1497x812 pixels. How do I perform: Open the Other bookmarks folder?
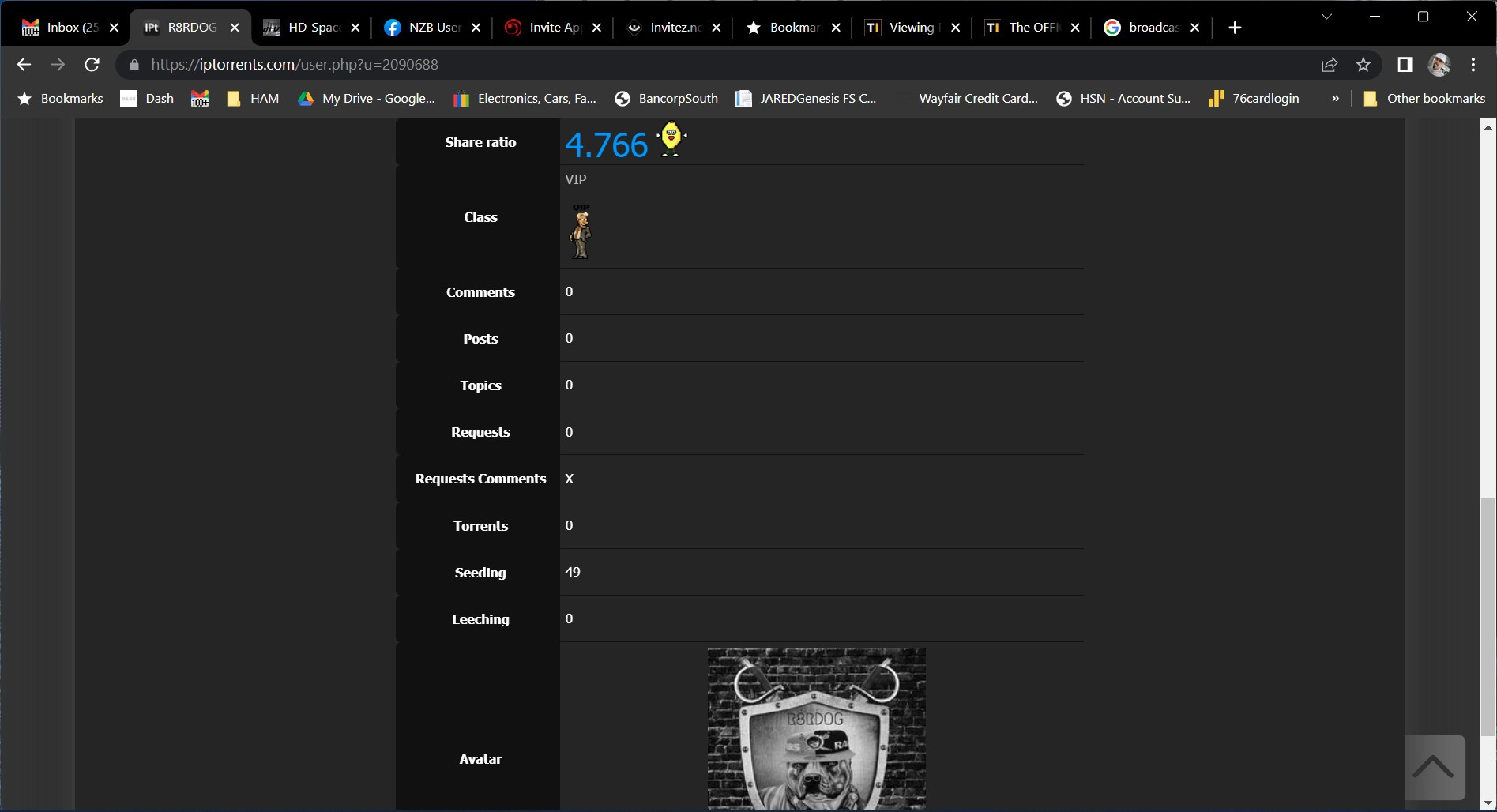click(1424, 99)
